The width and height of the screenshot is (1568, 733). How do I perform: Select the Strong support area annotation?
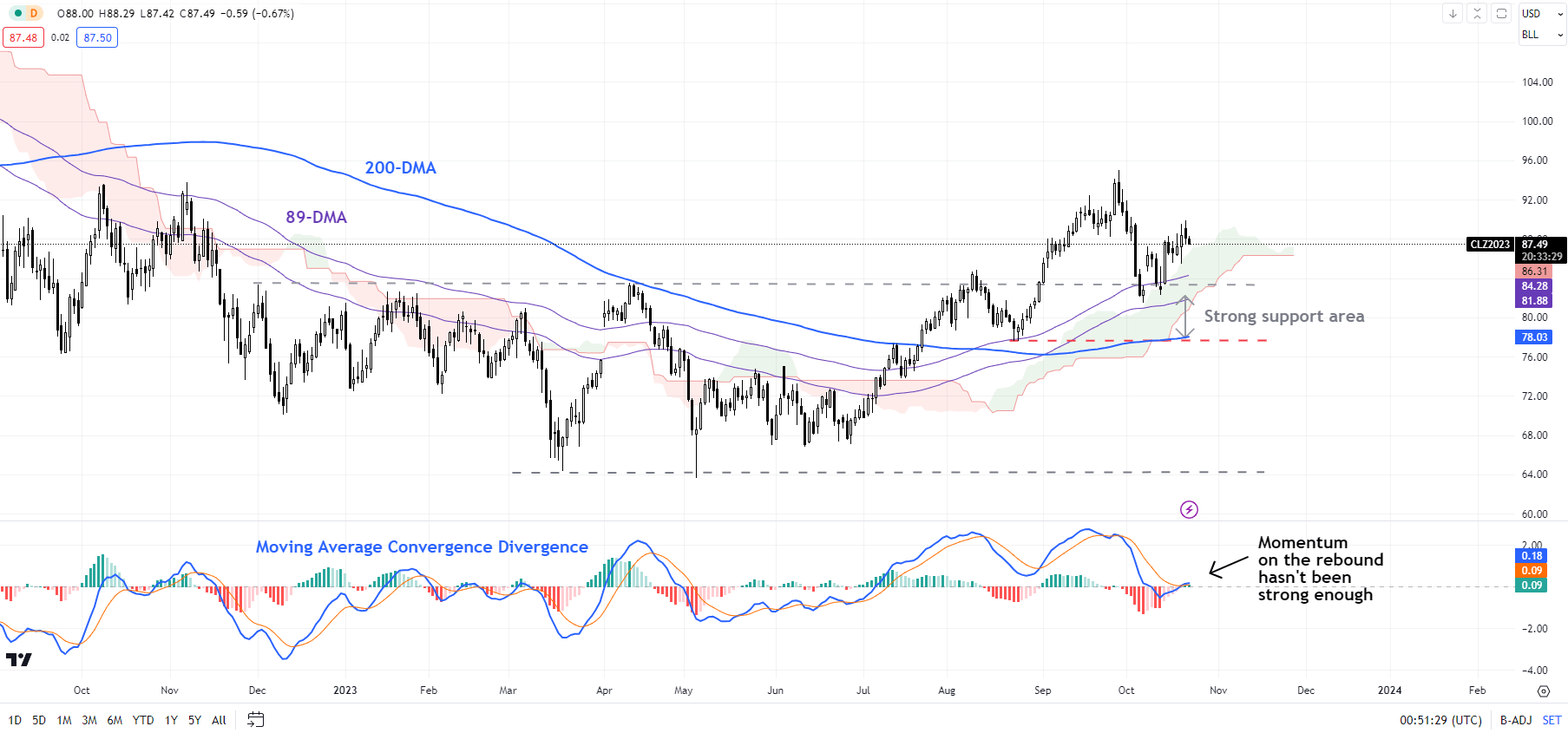[1283, 317]
